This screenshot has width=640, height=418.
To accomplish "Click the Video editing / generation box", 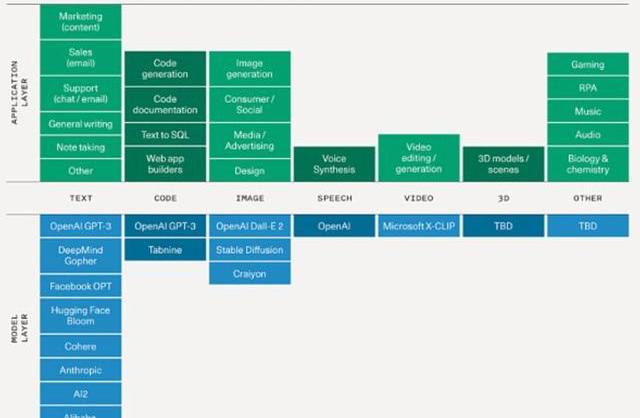I will click(x=419, y=158).
